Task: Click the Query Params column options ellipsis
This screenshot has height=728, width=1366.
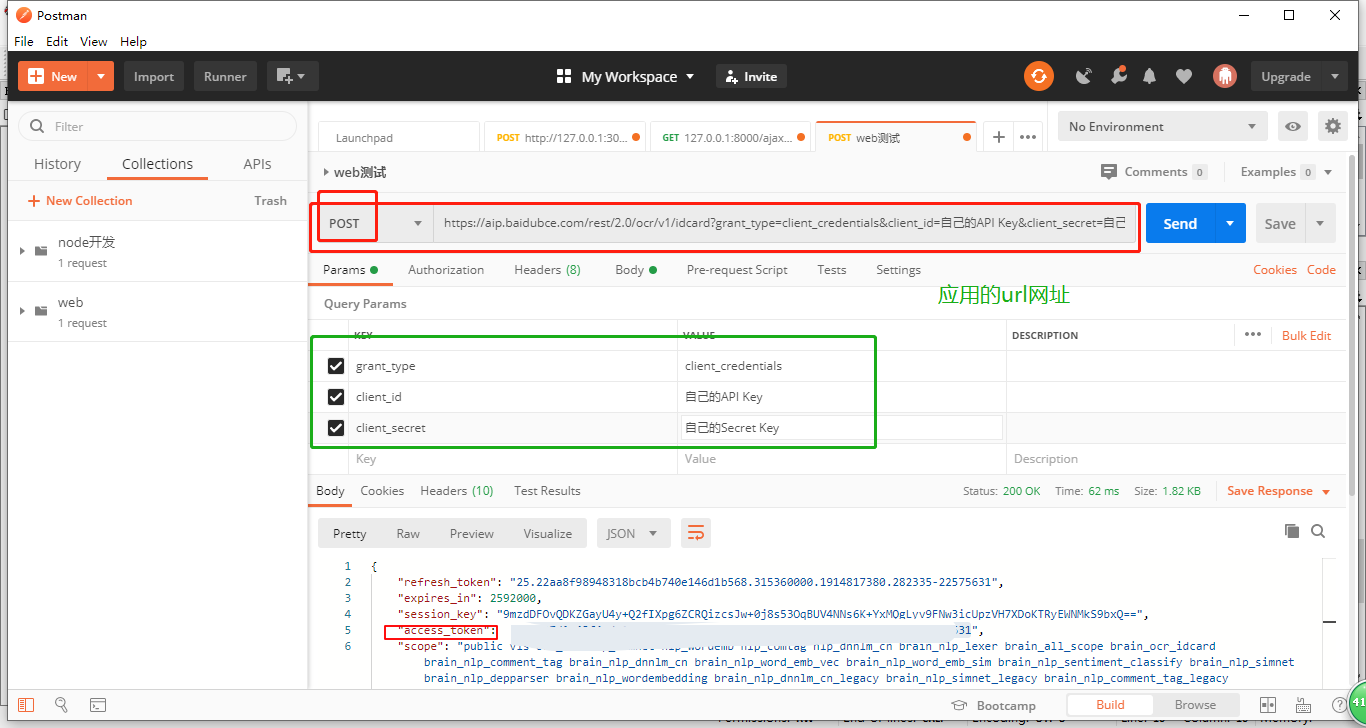Action: (1253, 335)
